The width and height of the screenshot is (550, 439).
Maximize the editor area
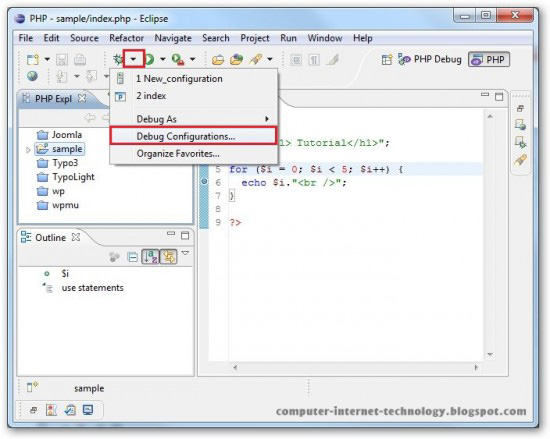[499, 97]
